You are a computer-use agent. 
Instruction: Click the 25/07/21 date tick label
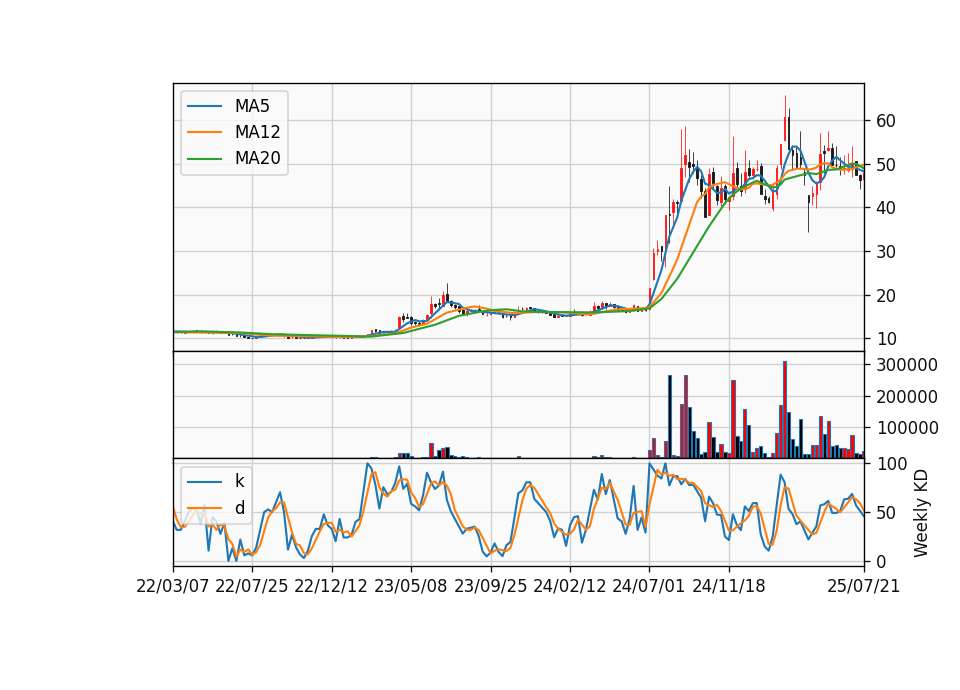[863, 587]
